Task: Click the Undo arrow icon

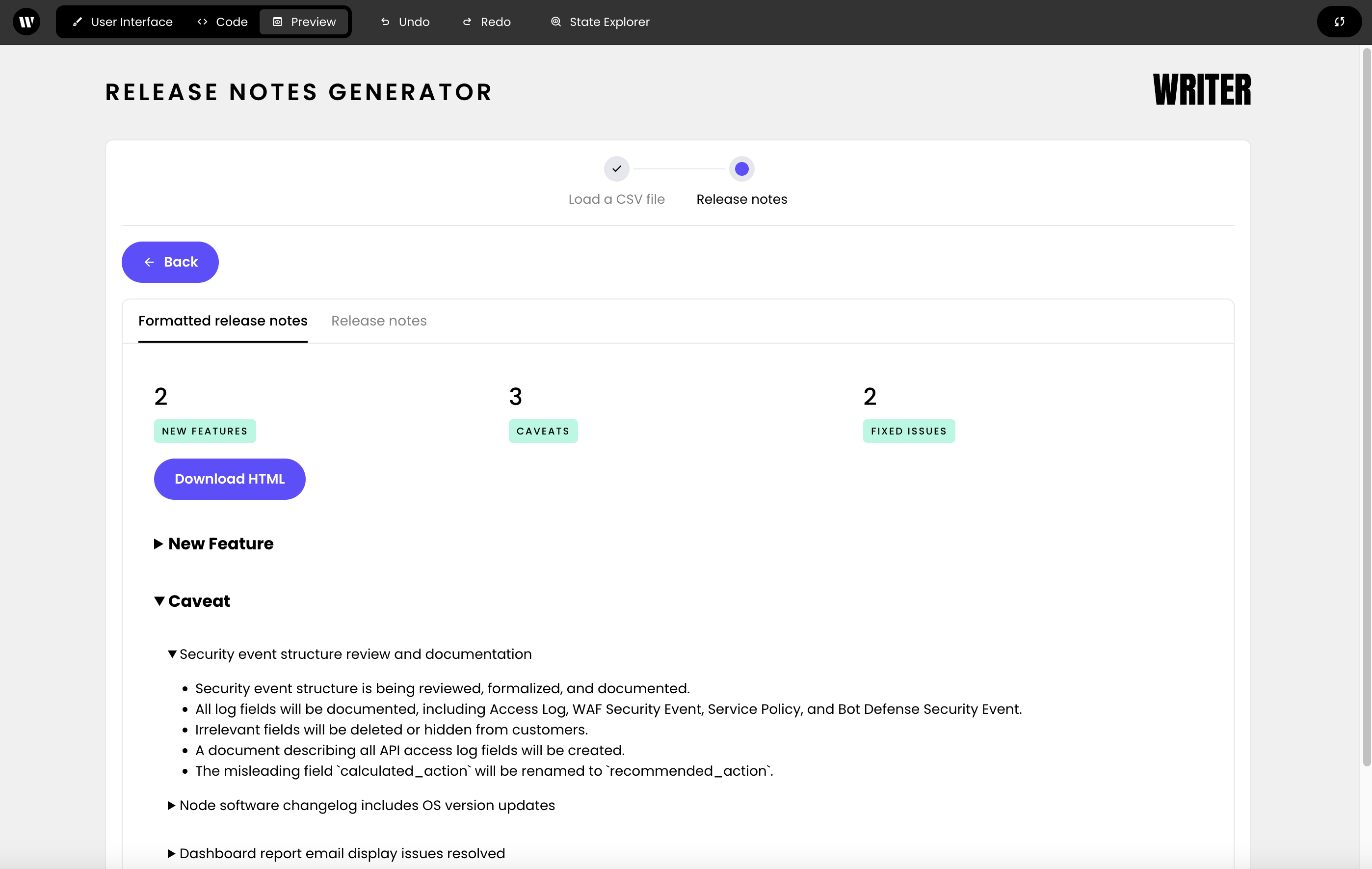Action: point(385,22)
